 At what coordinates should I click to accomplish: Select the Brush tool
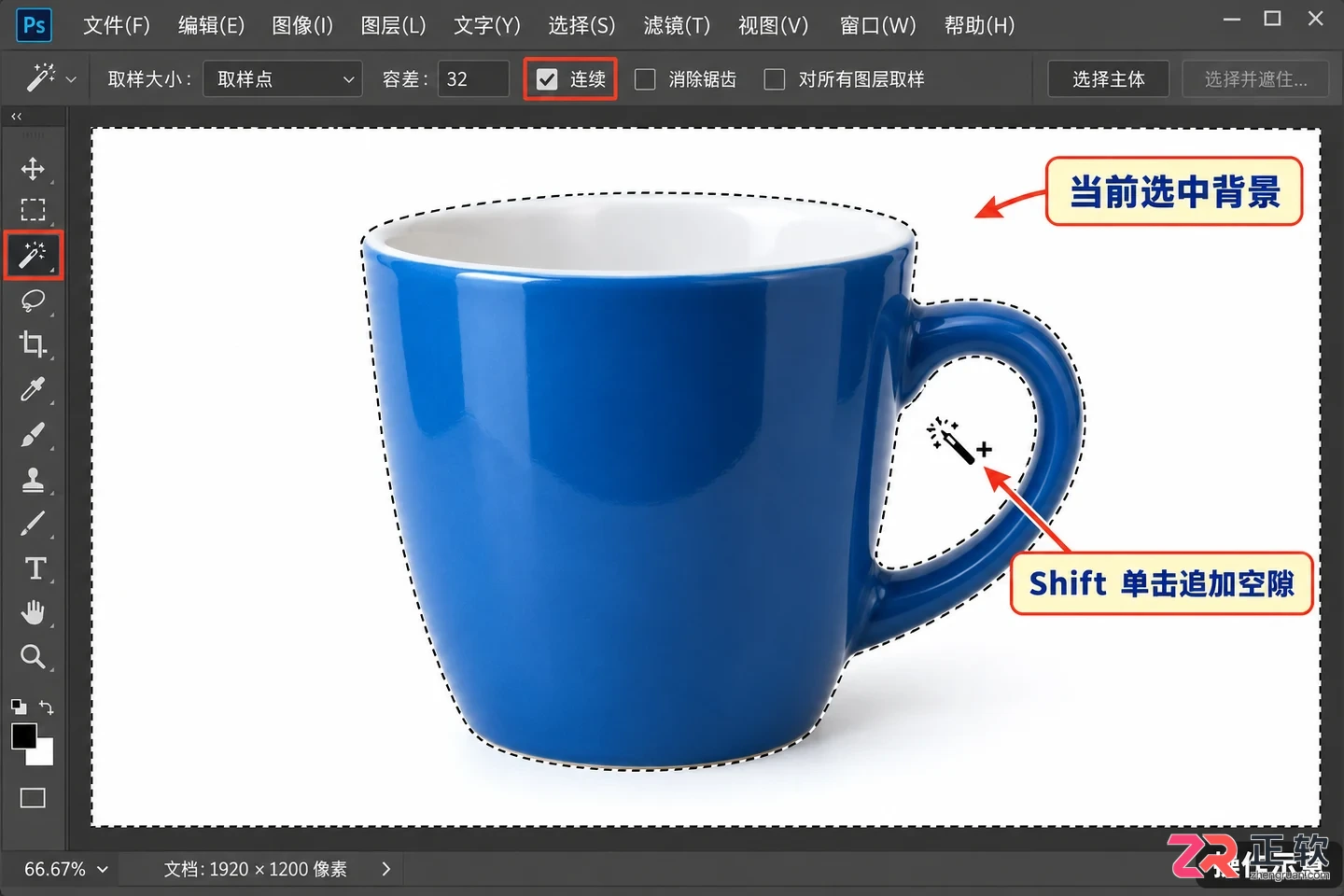click(x=33, y=435)
